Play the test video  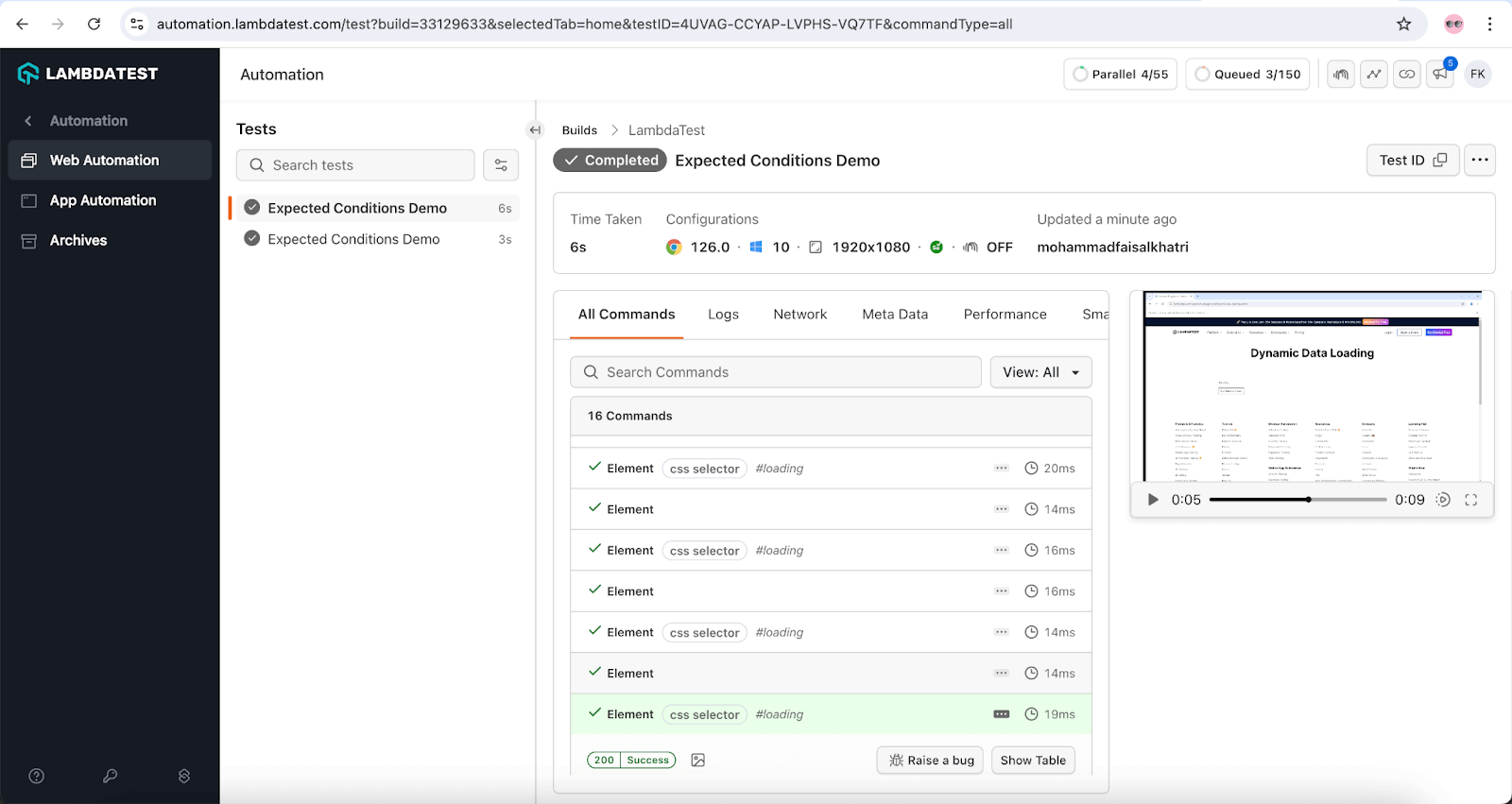[1152, 500]
